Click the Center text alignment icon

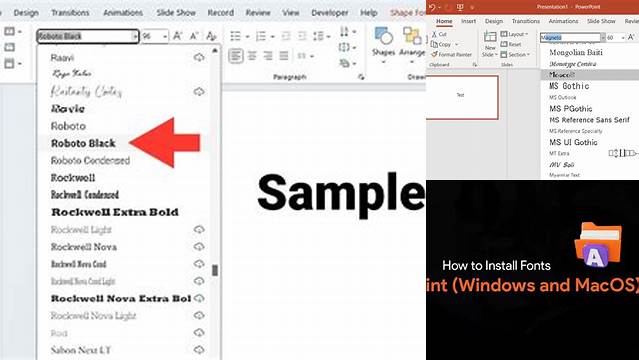pyautogui.click(x=252, y=55)
